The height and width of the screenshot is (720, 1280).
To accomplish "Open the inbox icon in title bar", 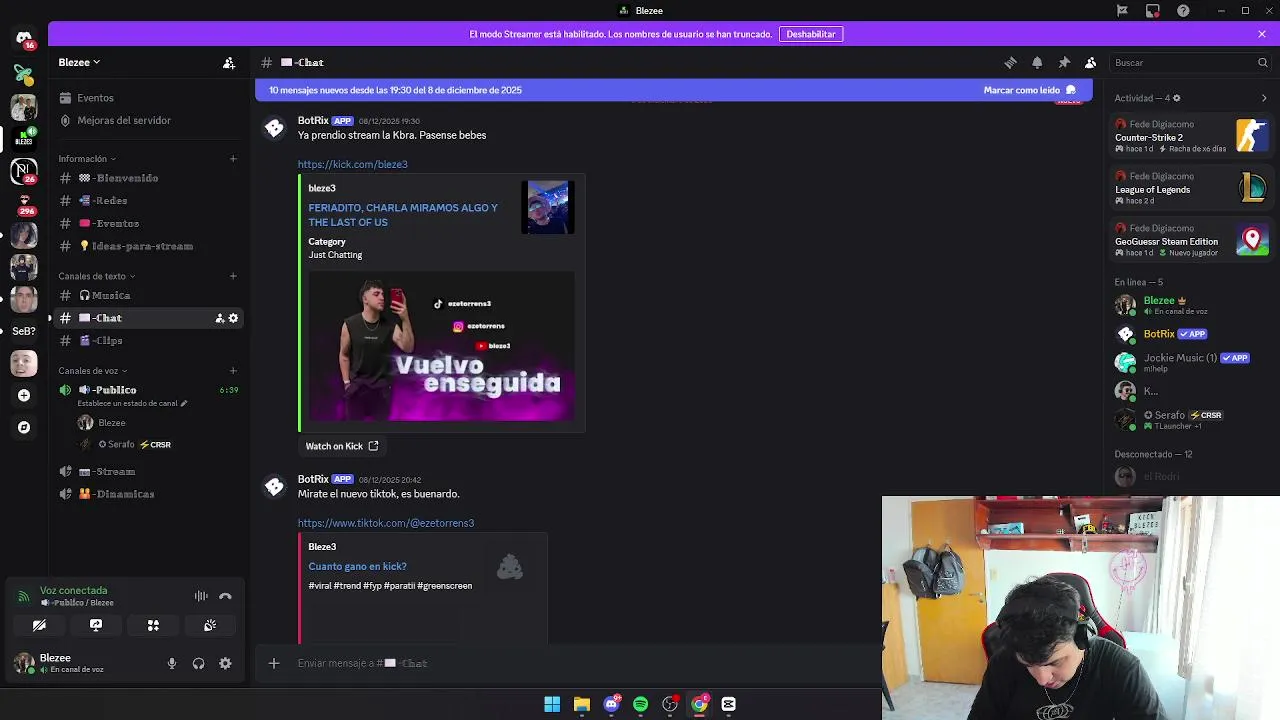I will [1153, 11].
